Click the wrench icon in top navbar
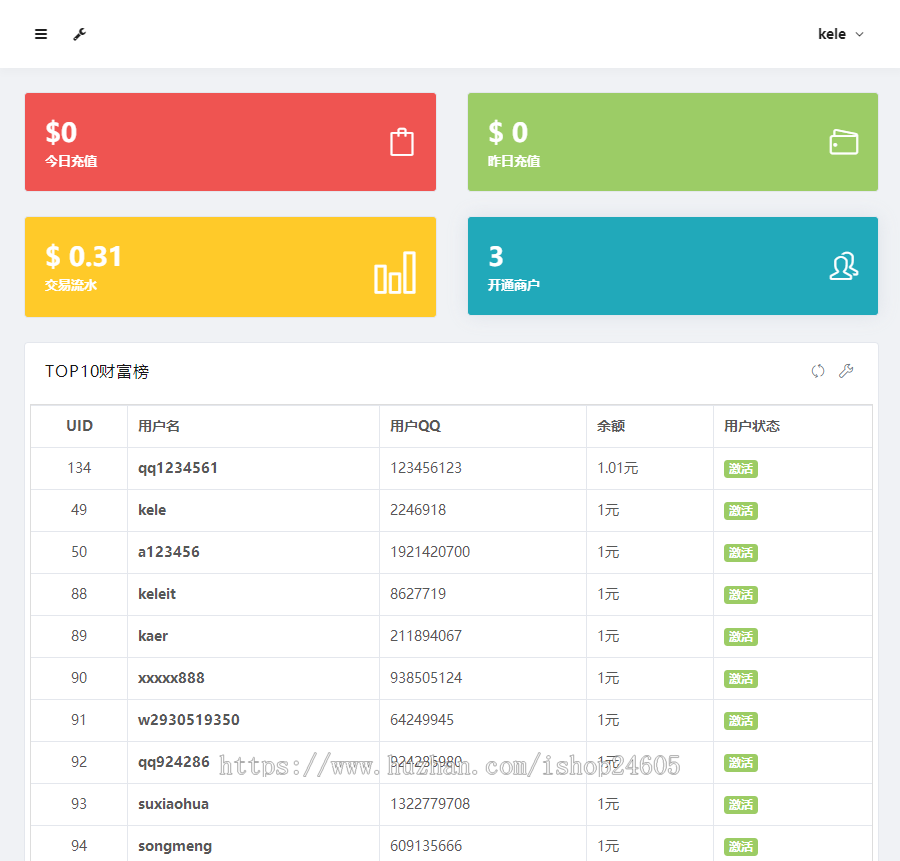 (79, 33)
